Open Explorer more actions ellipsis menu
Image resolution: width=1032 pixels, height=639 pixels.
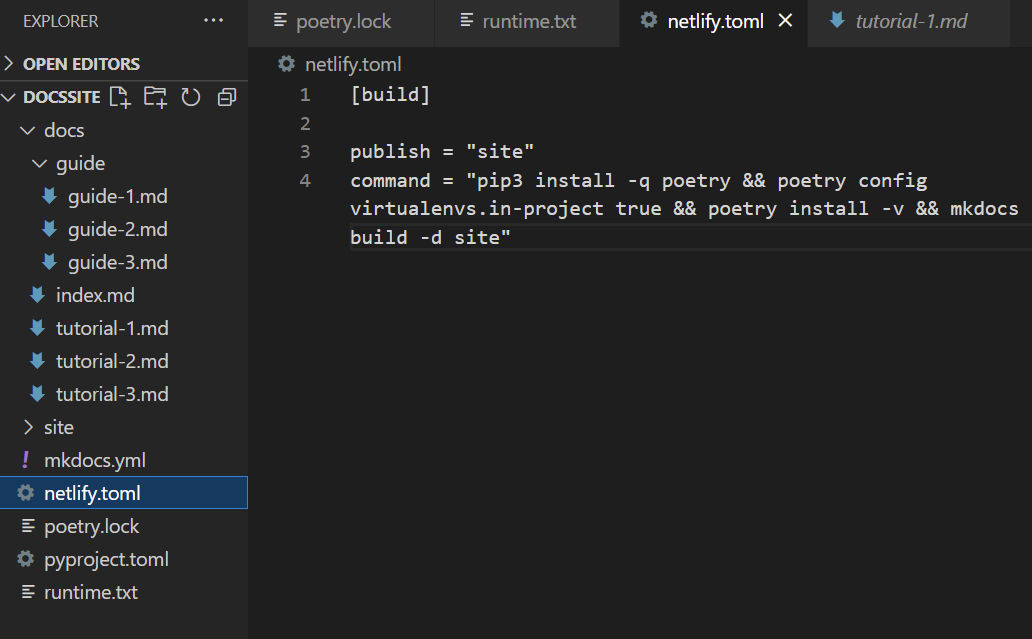213,20
